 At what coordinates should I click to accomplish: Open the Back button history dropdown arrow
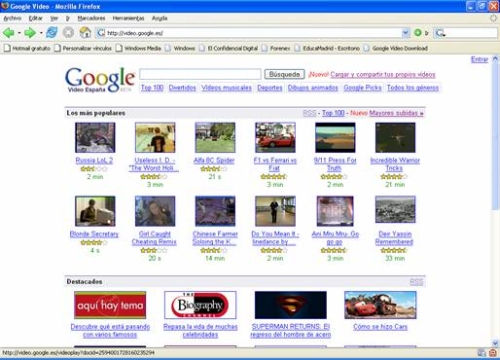[x=19, y=33]
